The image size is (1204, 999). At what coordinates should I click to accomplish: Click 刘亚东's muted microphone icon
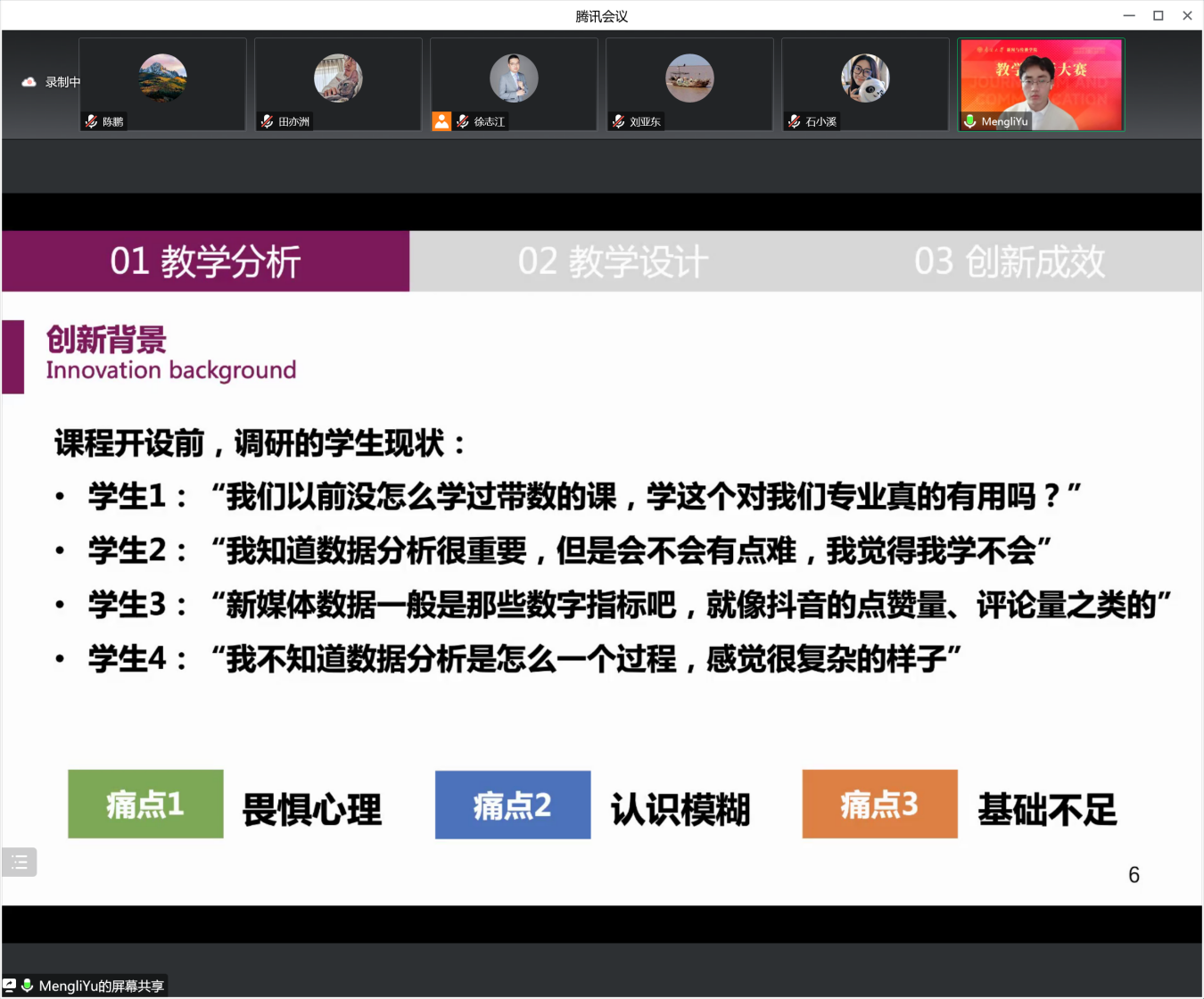(x=618, y=121)
